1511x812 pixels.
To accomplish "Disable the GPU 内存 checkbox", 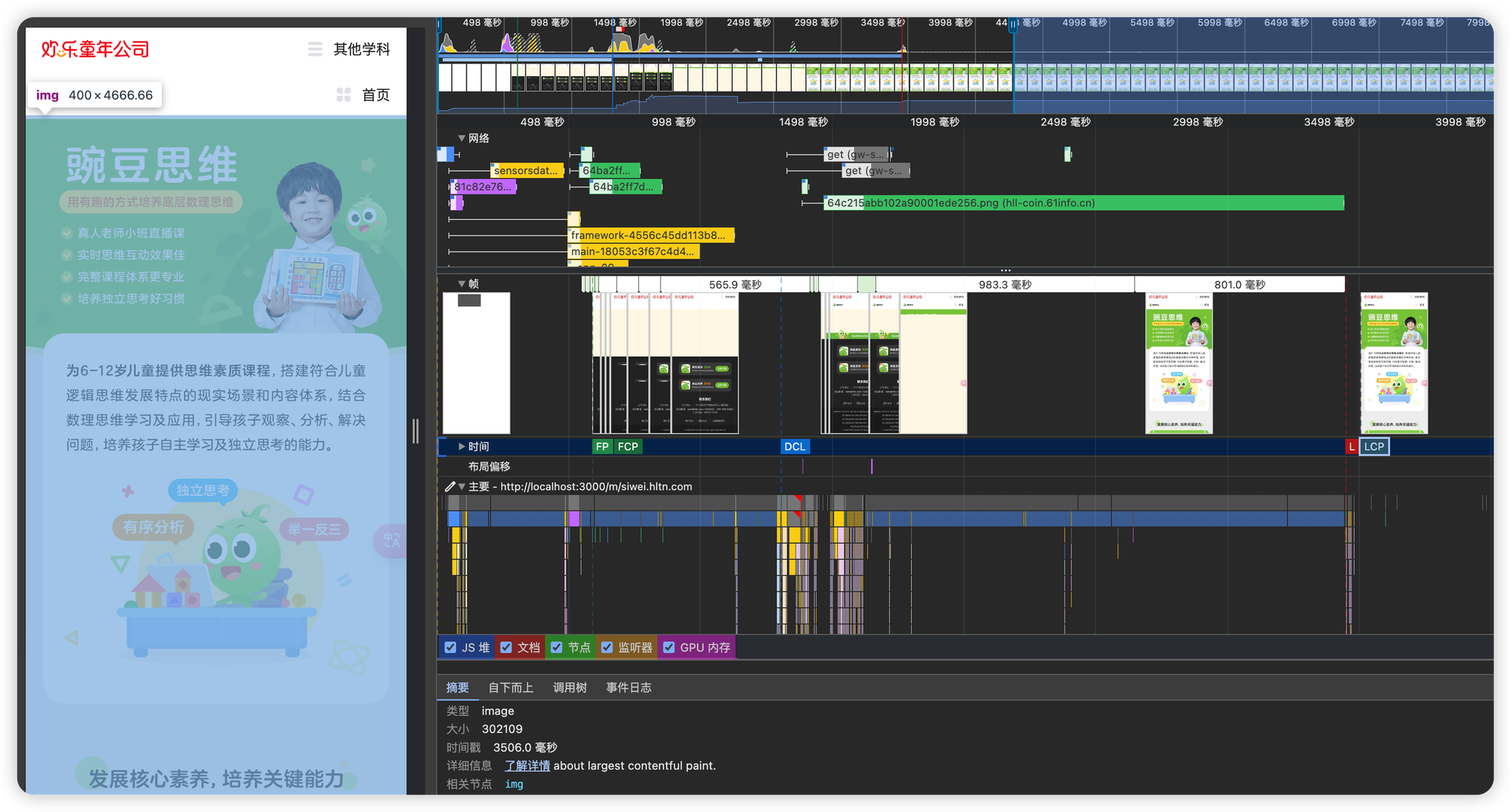I will 669,647.
